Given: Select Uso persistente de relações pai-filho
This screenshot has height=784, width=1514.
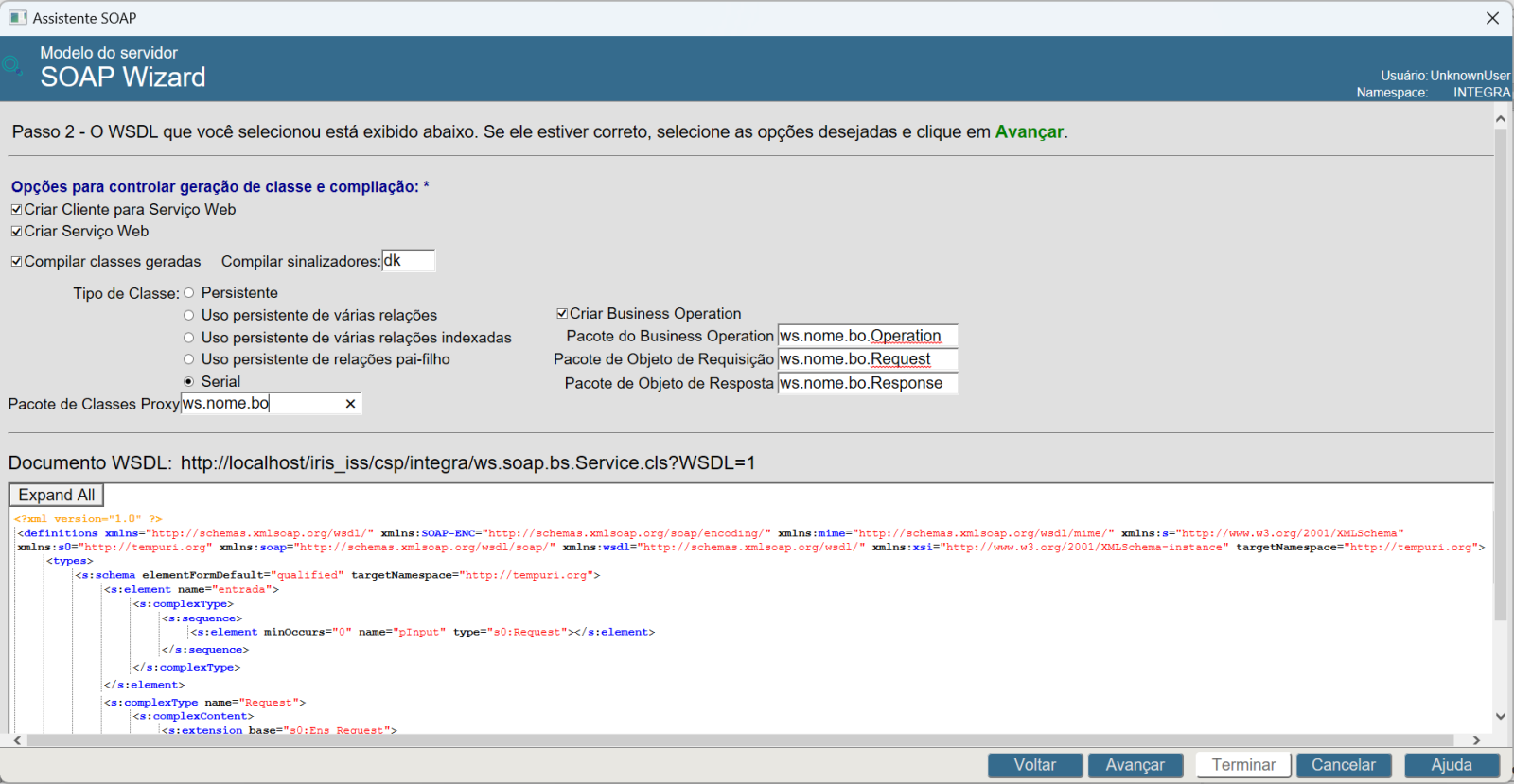Looking at the screenshot, I should click(x=189, y=359).
